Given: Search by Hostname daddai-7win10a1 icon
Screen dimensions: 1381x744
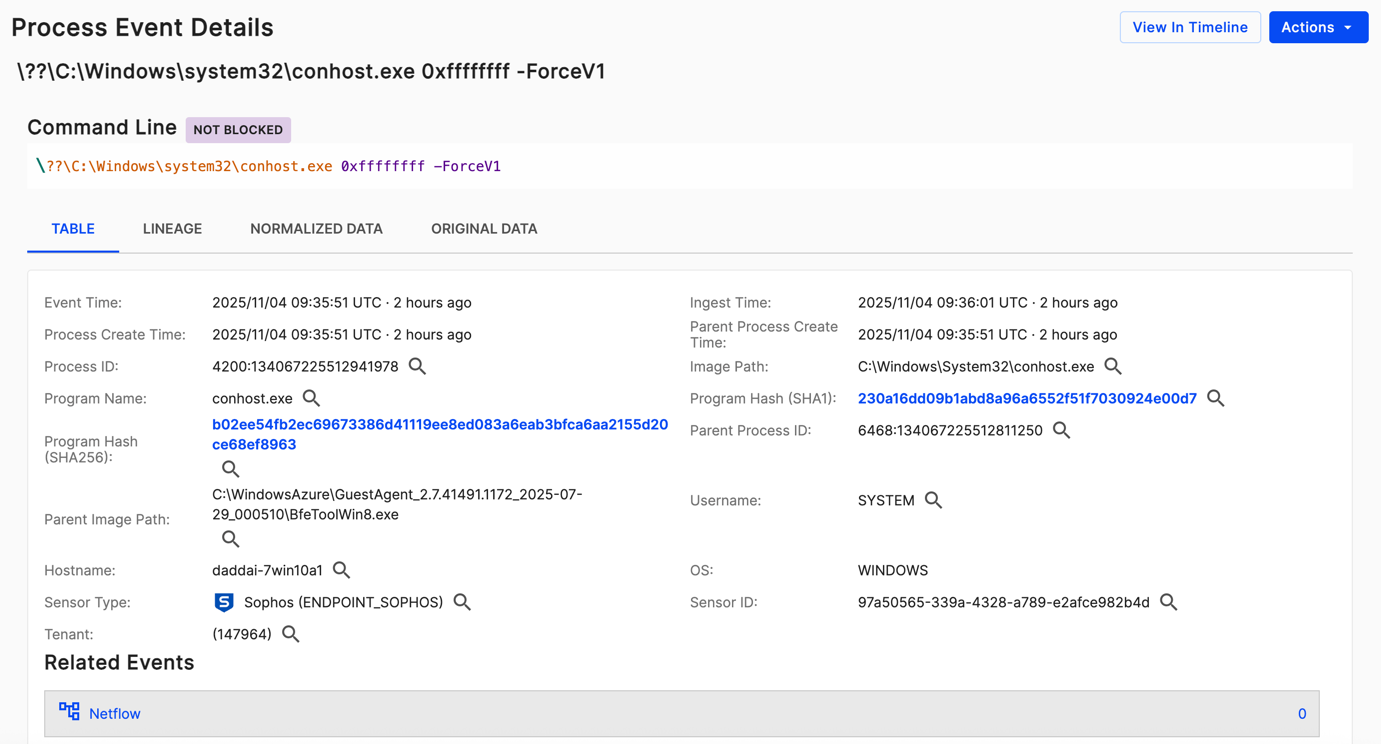Looking at the screenshot, I should 341,570.
